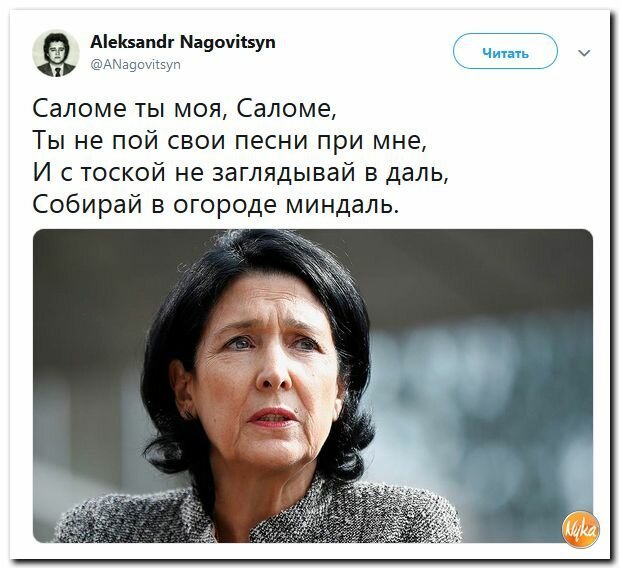Open the attached photo of the woman
The height and width of the screenshot is (570, 621).
pos(313,385)
